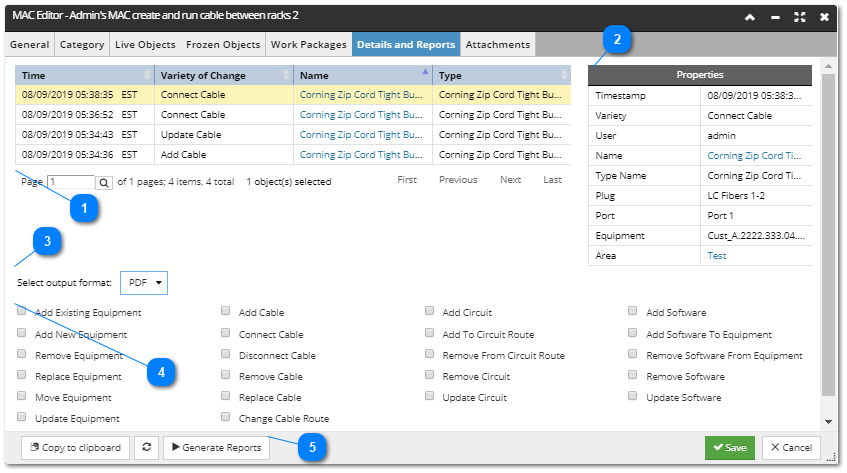Select the Details and Reports tab
The image size is (847, 473).
pyautogui.click(x=406, y=45)
